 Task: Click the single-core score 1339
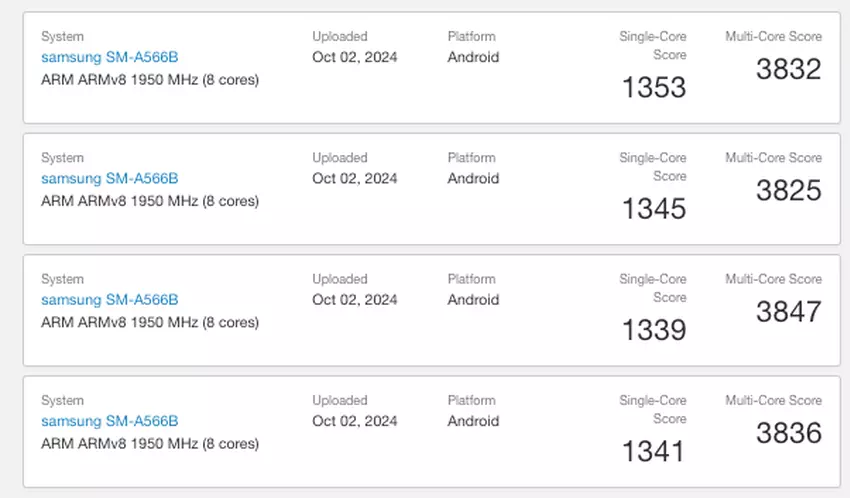tap(654, 330)
